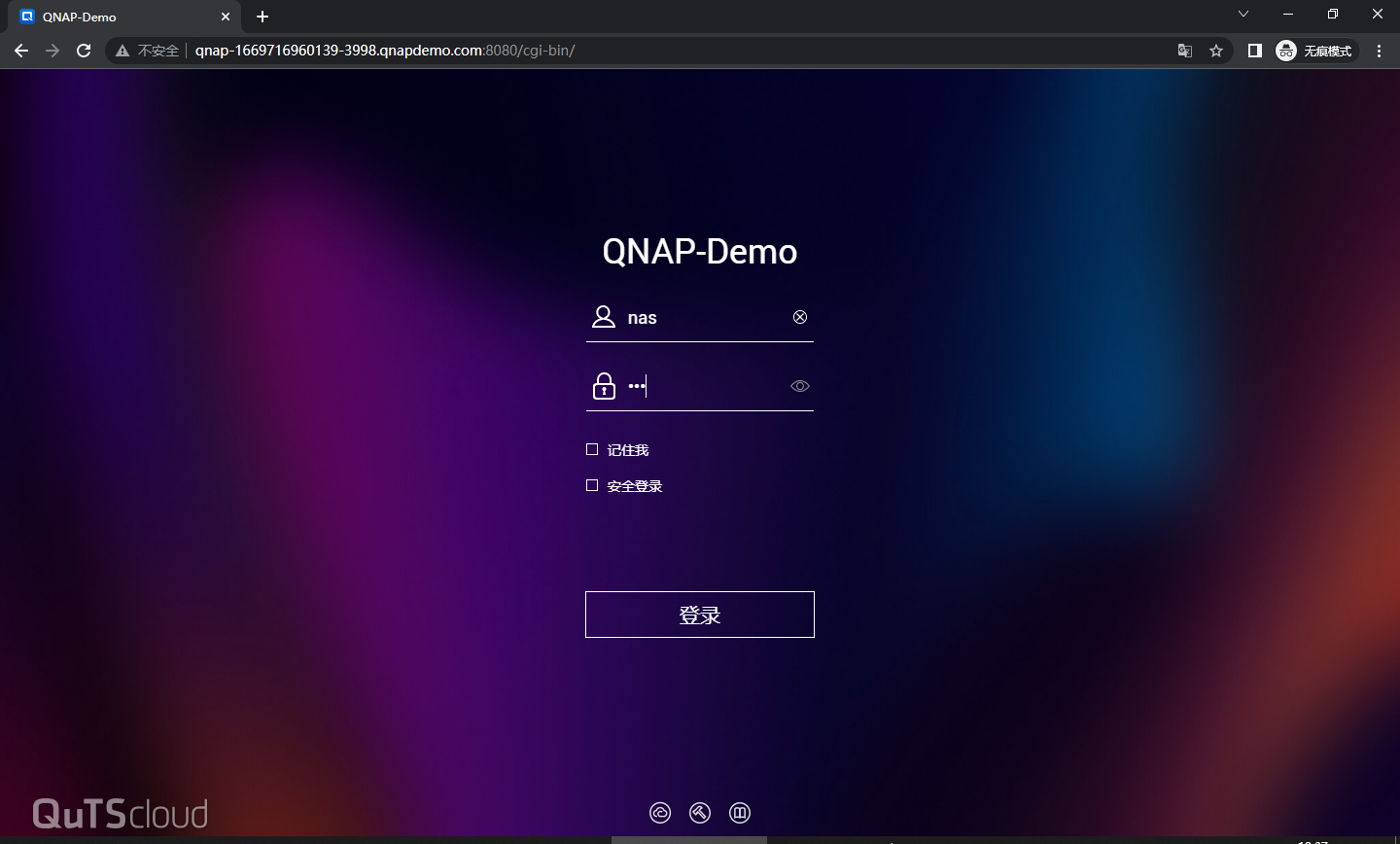The image size is (1400, 844).
Task: Select the QNAP-Demo browser tab
Action: click(x=117, y=17)
